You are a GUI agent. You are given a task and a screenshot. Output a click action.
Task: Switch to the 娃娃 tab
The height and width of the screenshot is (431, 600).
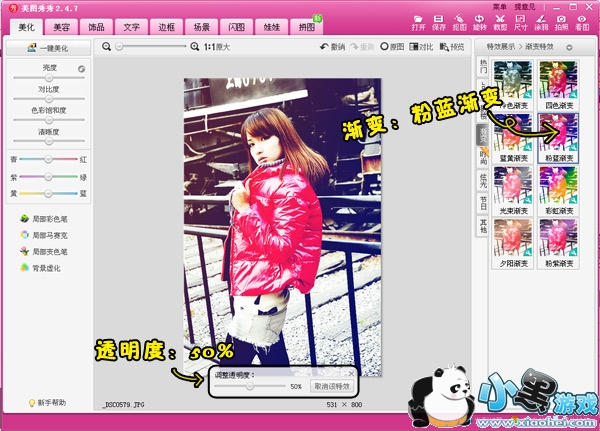click(272, 27)
